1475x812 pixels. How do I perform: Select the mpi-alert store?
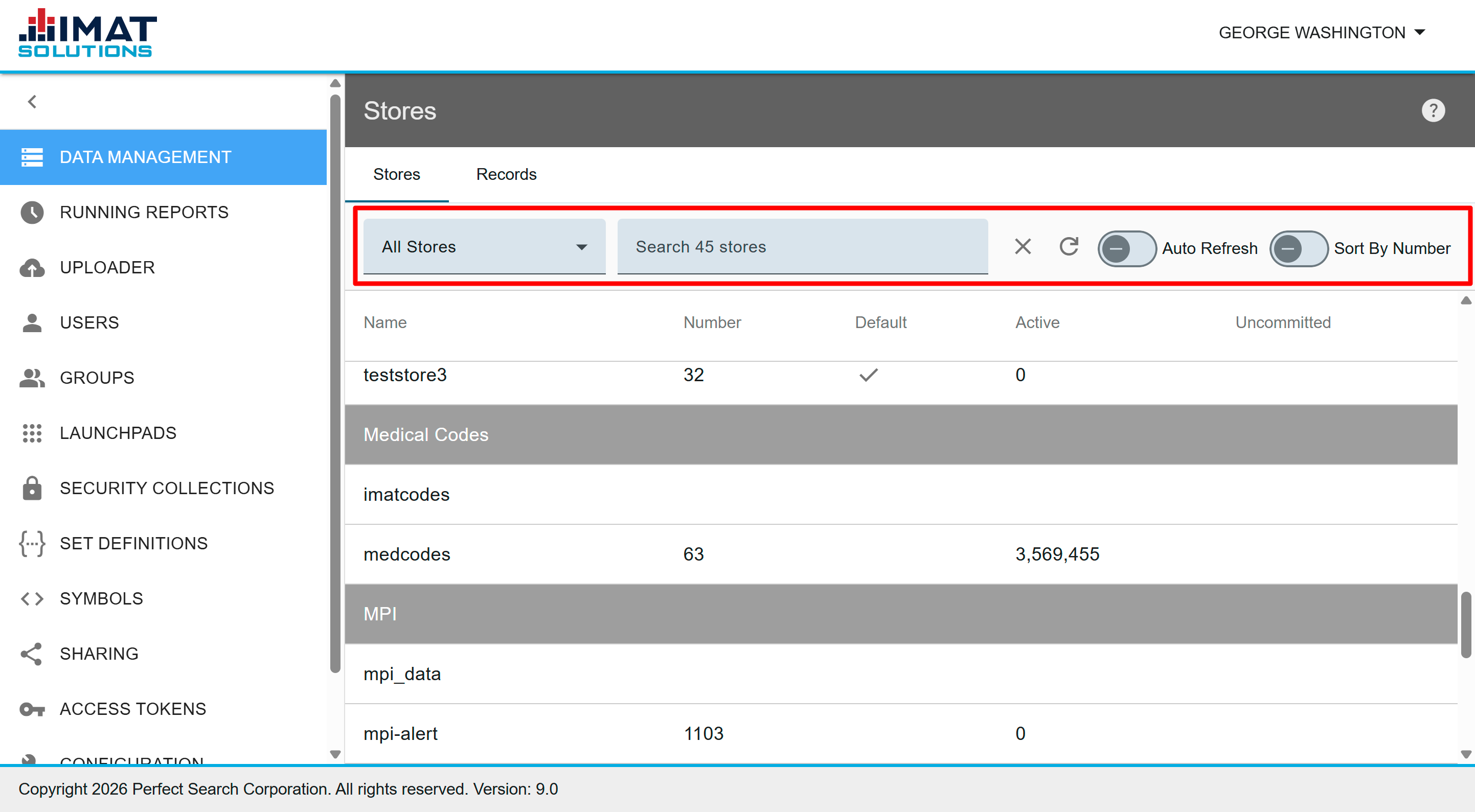click(x=901, y=734)
